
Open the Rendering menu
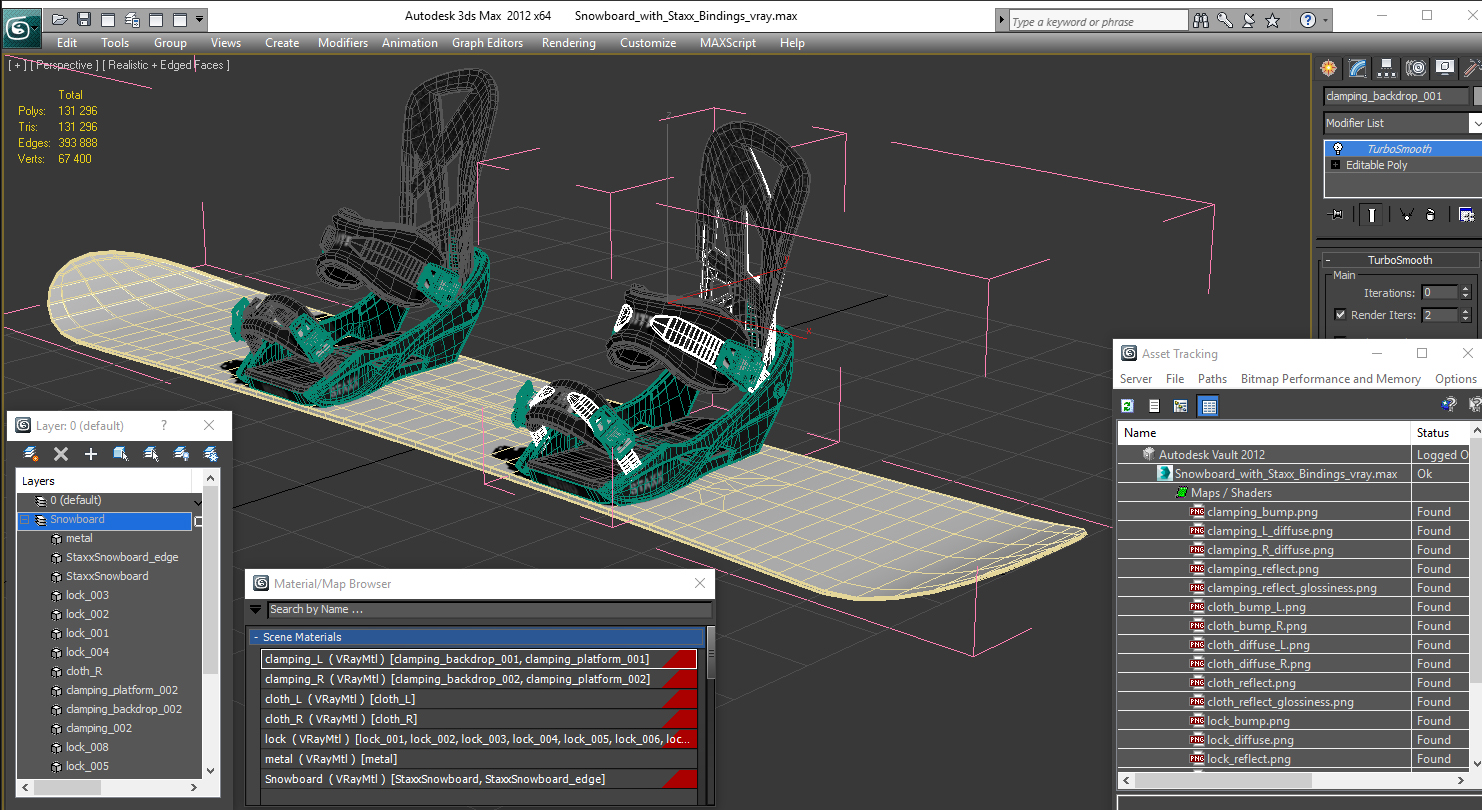tap(568, 43)
